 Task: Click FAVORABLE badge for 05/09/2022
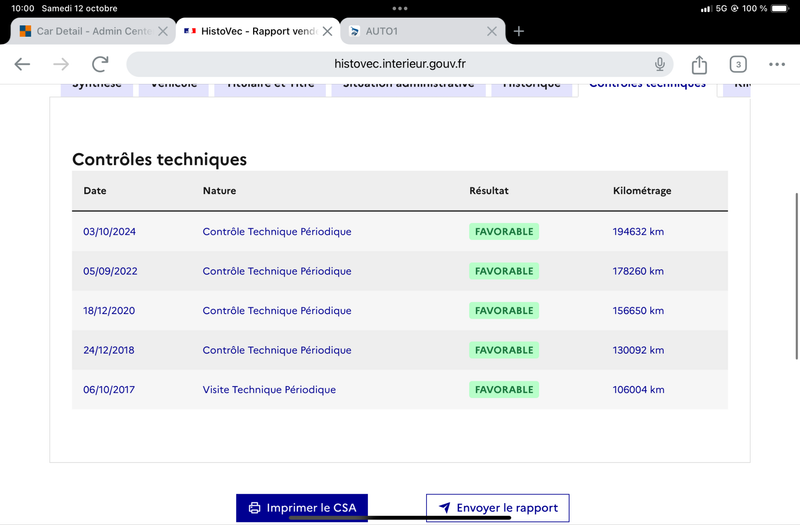(504, 271)
